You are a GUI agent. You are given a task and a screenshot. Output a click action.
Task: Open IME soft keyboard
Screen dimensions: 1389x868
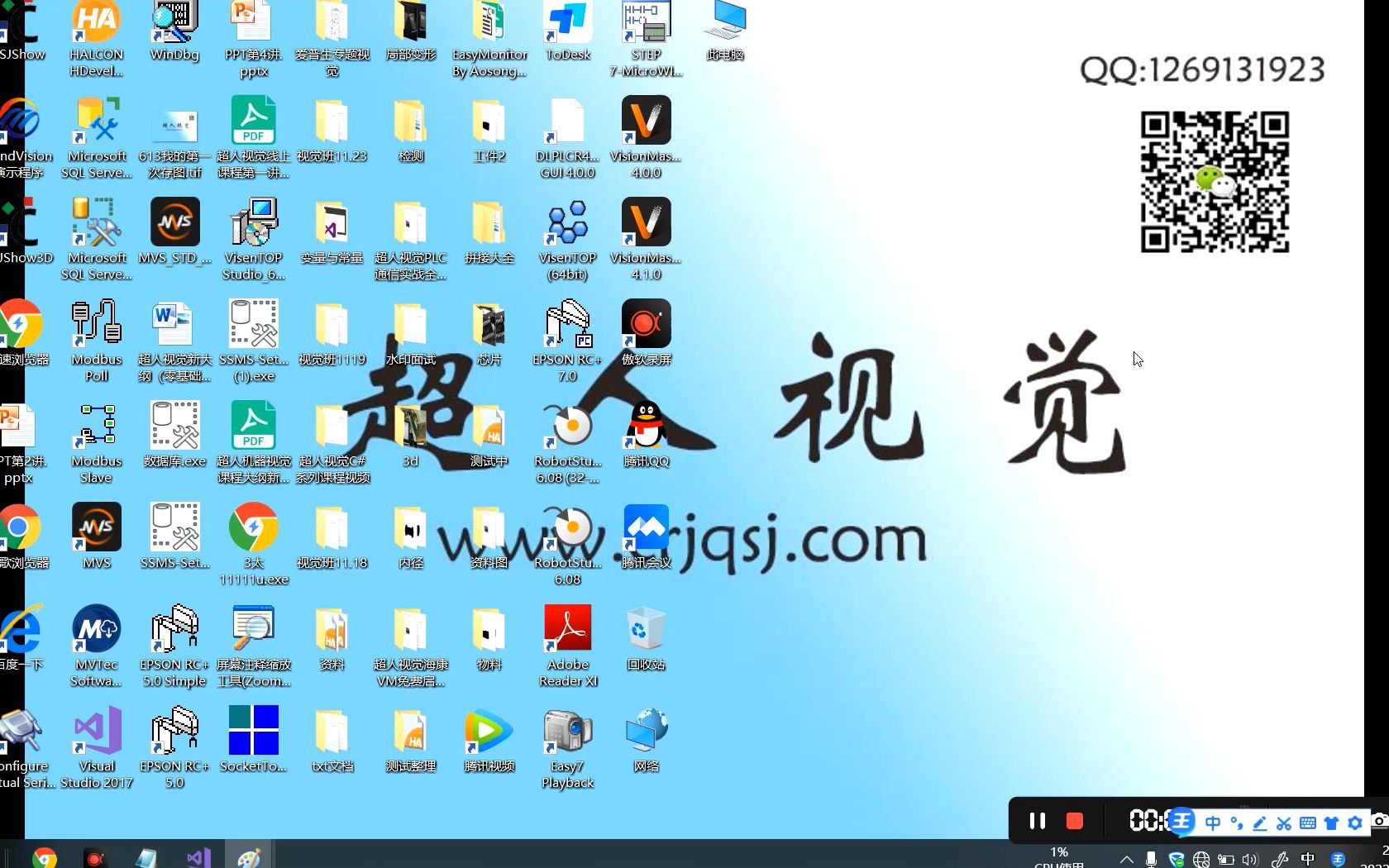point(1308,823)
